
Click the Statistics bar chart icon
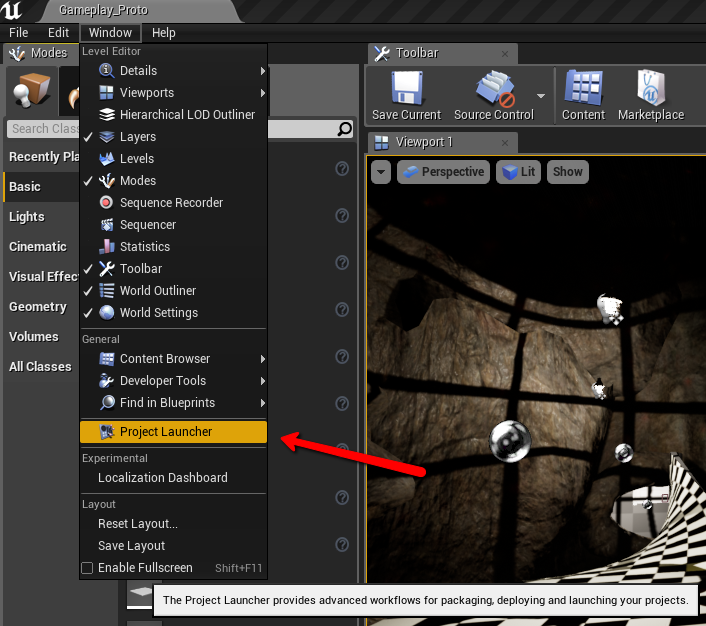tap(107, 246)
